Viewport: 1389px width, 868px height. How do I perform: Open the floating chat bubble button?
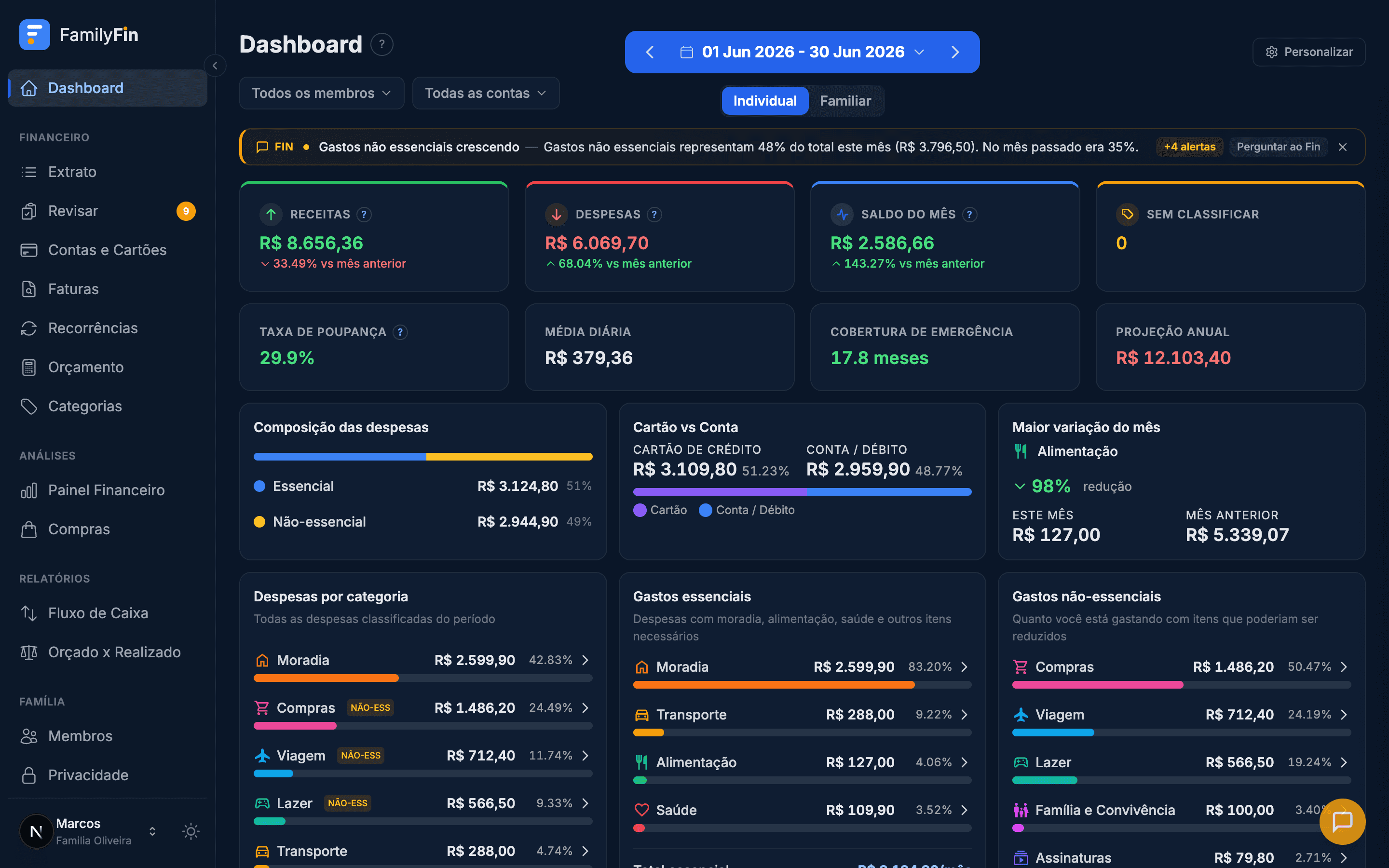coord(1343,822)
